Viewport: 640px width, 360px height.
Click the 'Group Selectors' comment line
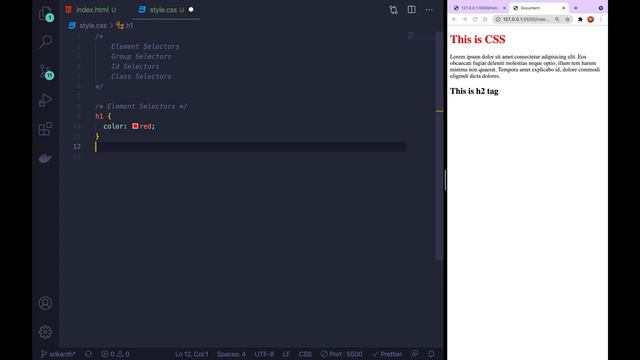click(141, 56)
